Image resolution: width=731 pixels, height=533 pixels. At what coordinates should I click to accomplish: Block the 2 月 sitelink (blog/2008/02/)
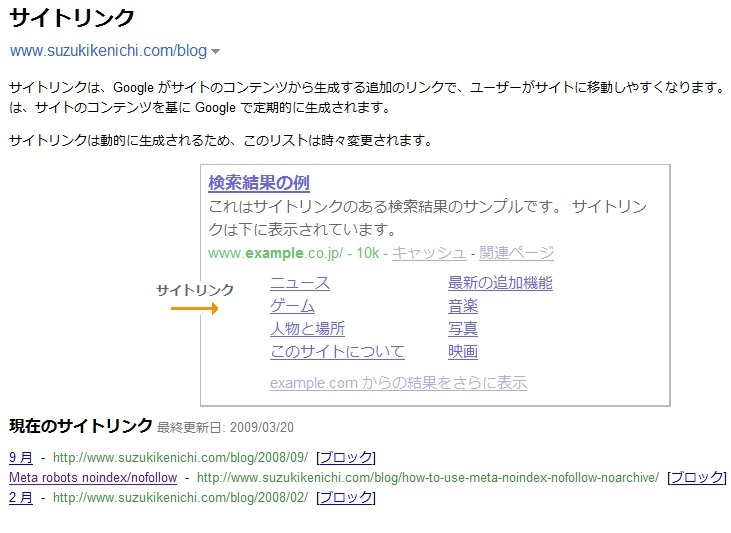(346, 498)
